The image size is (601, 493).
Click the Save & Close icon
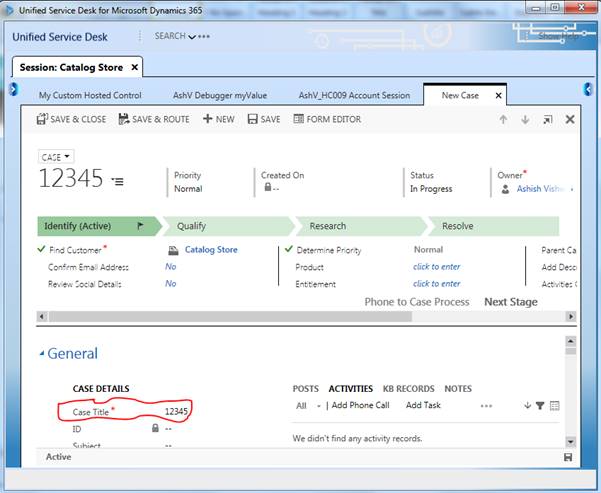pos(42,119)
